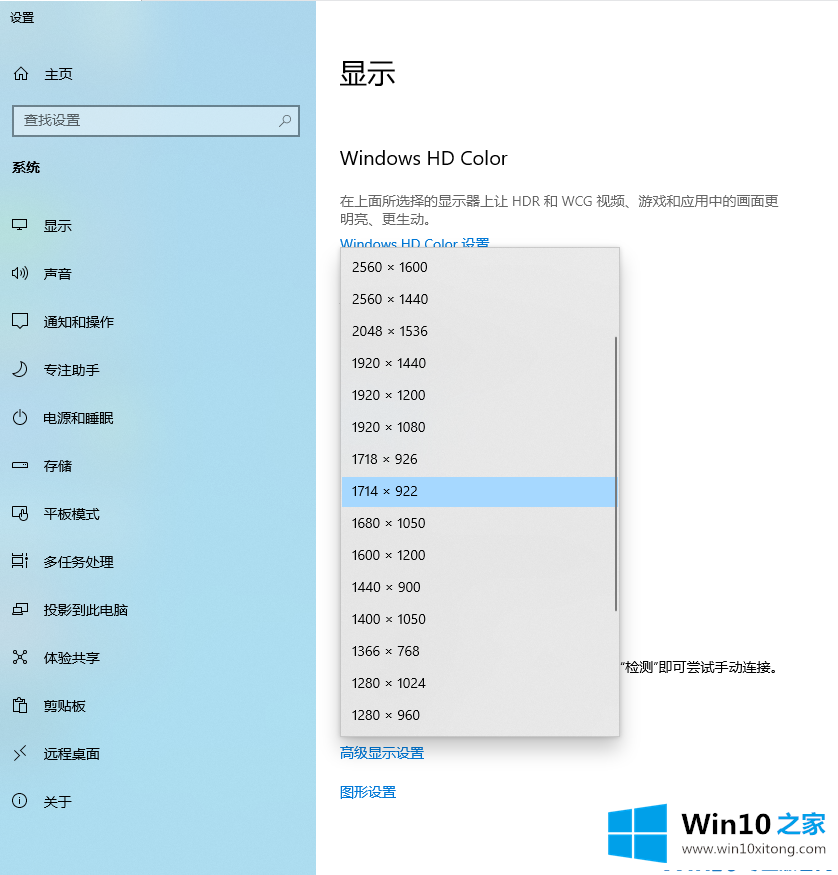This screenshot has height=875, width=838.
Task: Click the Shared experiences icon
Action: (20, 657)
